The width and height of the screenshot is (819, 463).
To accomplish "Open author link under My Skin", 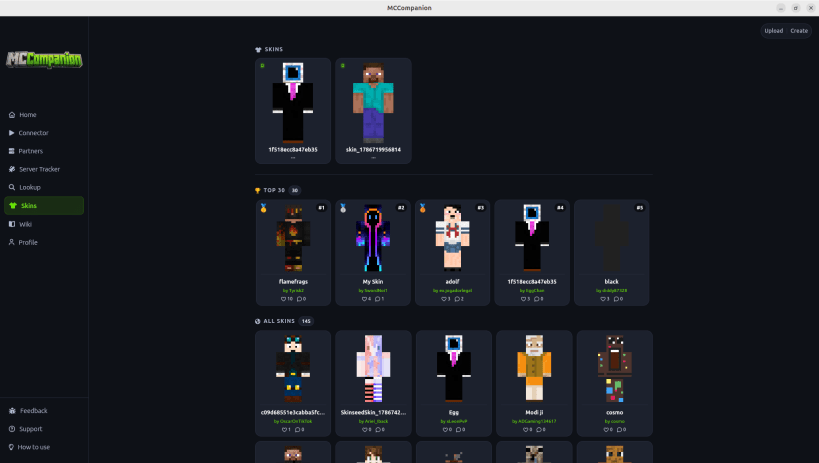I will click(x=373, y=291).
